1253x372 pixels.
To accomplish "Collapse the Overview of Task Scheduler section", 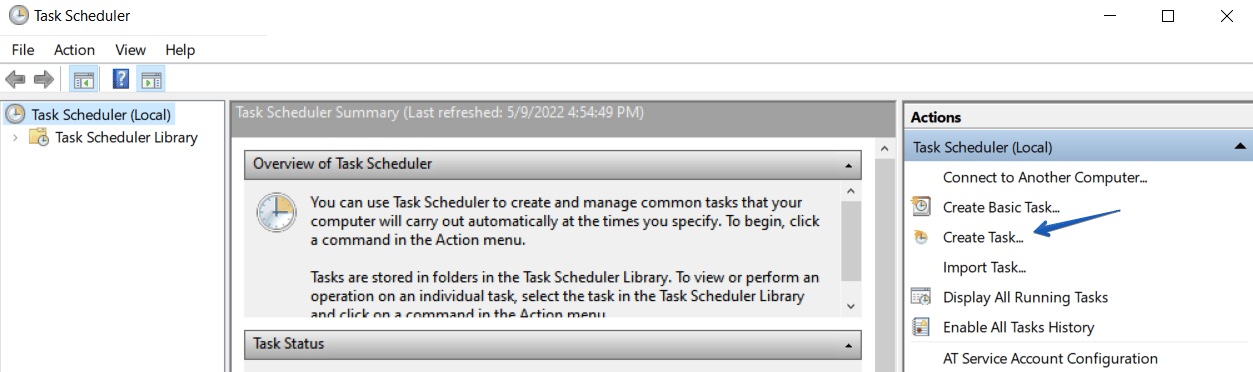I will click(x=849, y=164).
